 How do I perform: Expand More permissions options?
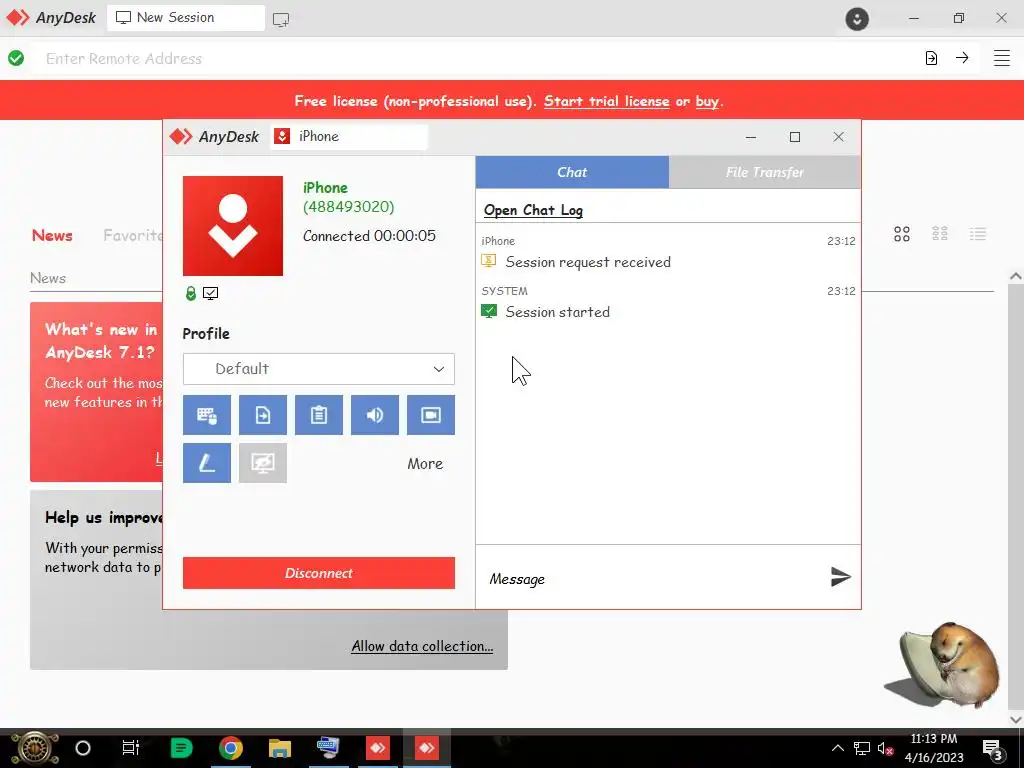tap(425, 464)
